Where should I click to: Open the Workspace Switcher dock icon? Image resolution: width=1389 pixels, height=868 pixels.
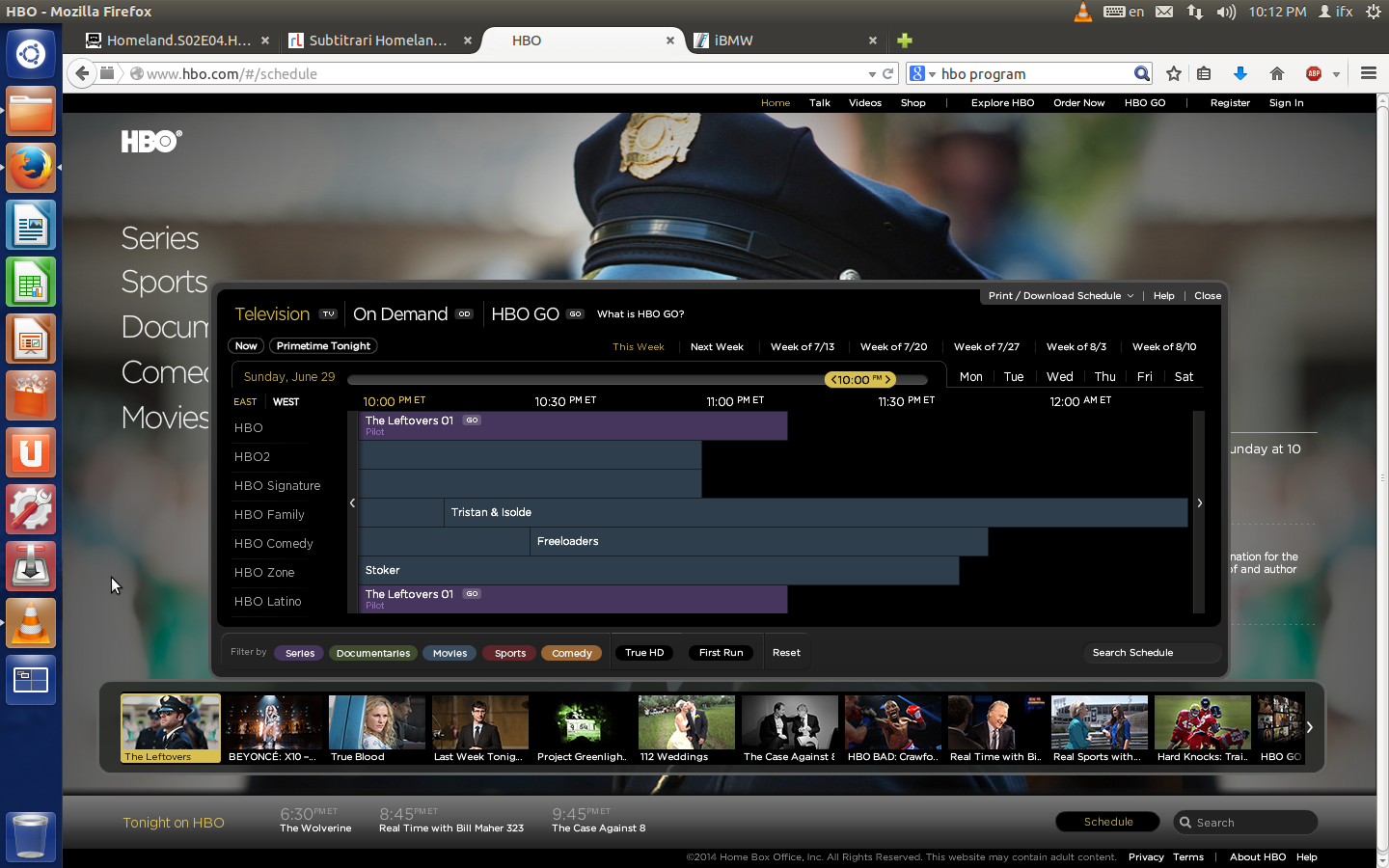pos(31,680)
